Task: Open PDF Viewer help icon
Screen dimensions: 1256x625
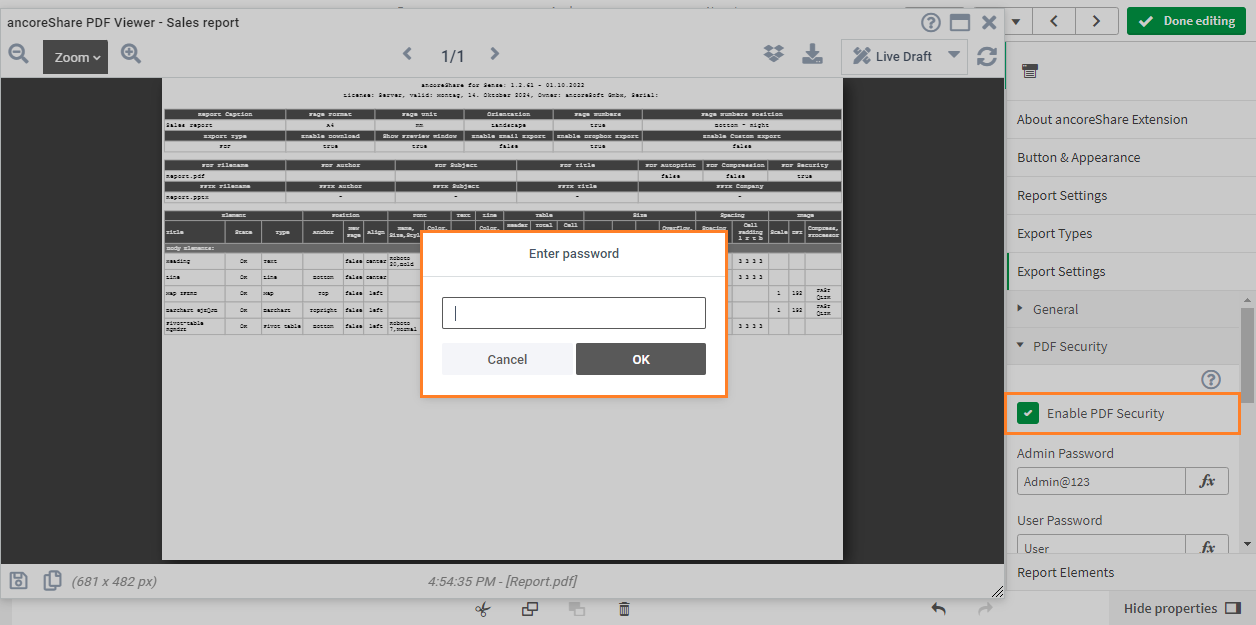Action: click(x=931, y=22)
